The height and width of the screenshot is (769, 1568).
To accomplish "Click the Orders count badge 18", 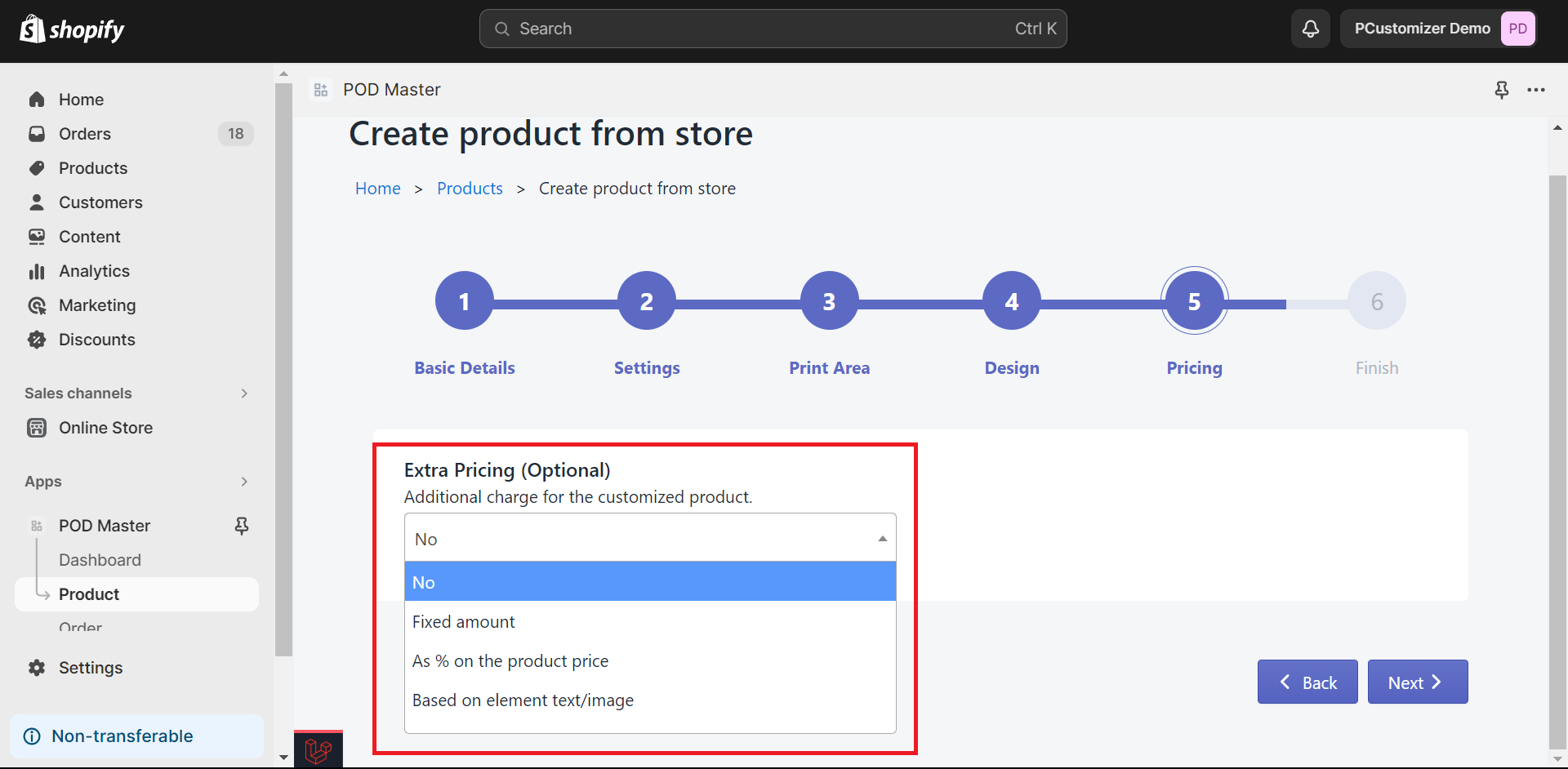I will 236,134.
